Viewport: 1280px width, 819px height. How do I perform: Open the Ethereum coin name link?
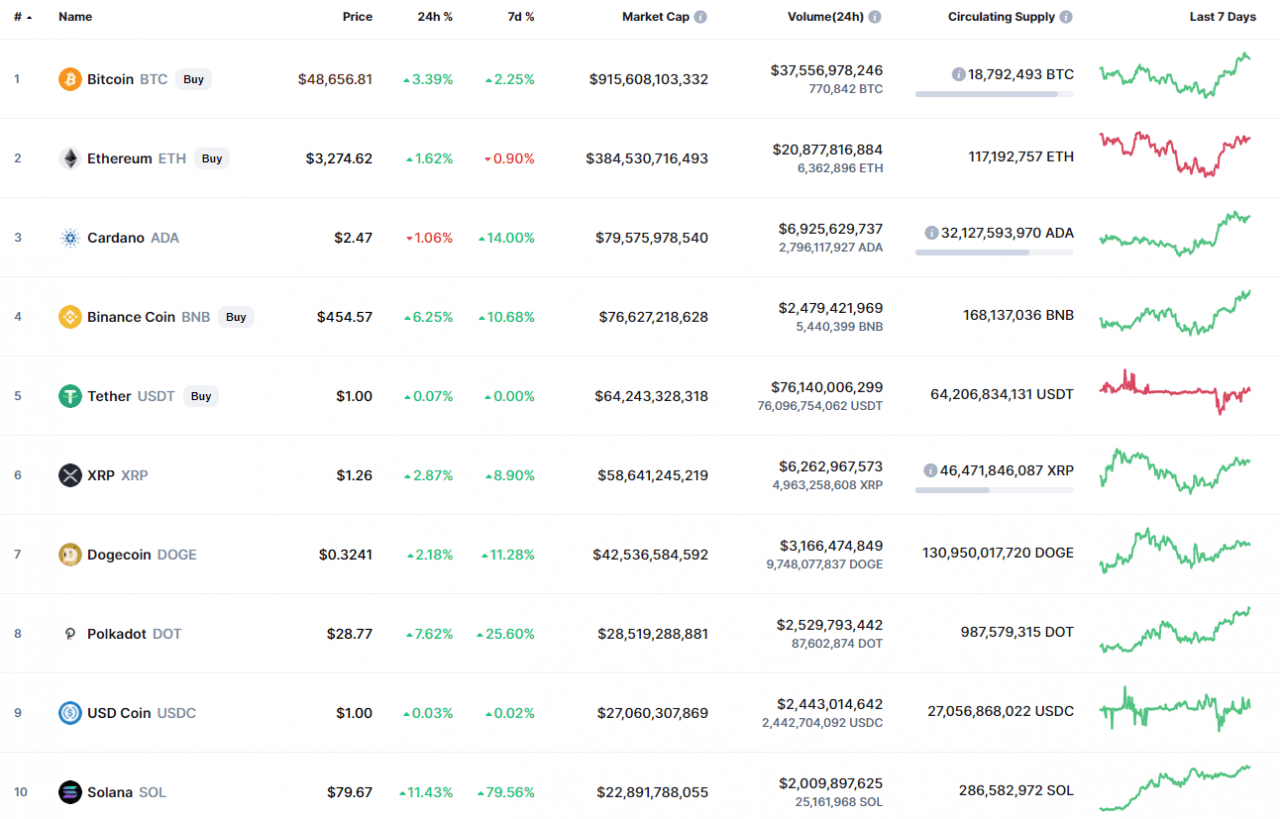click(119, 158)
